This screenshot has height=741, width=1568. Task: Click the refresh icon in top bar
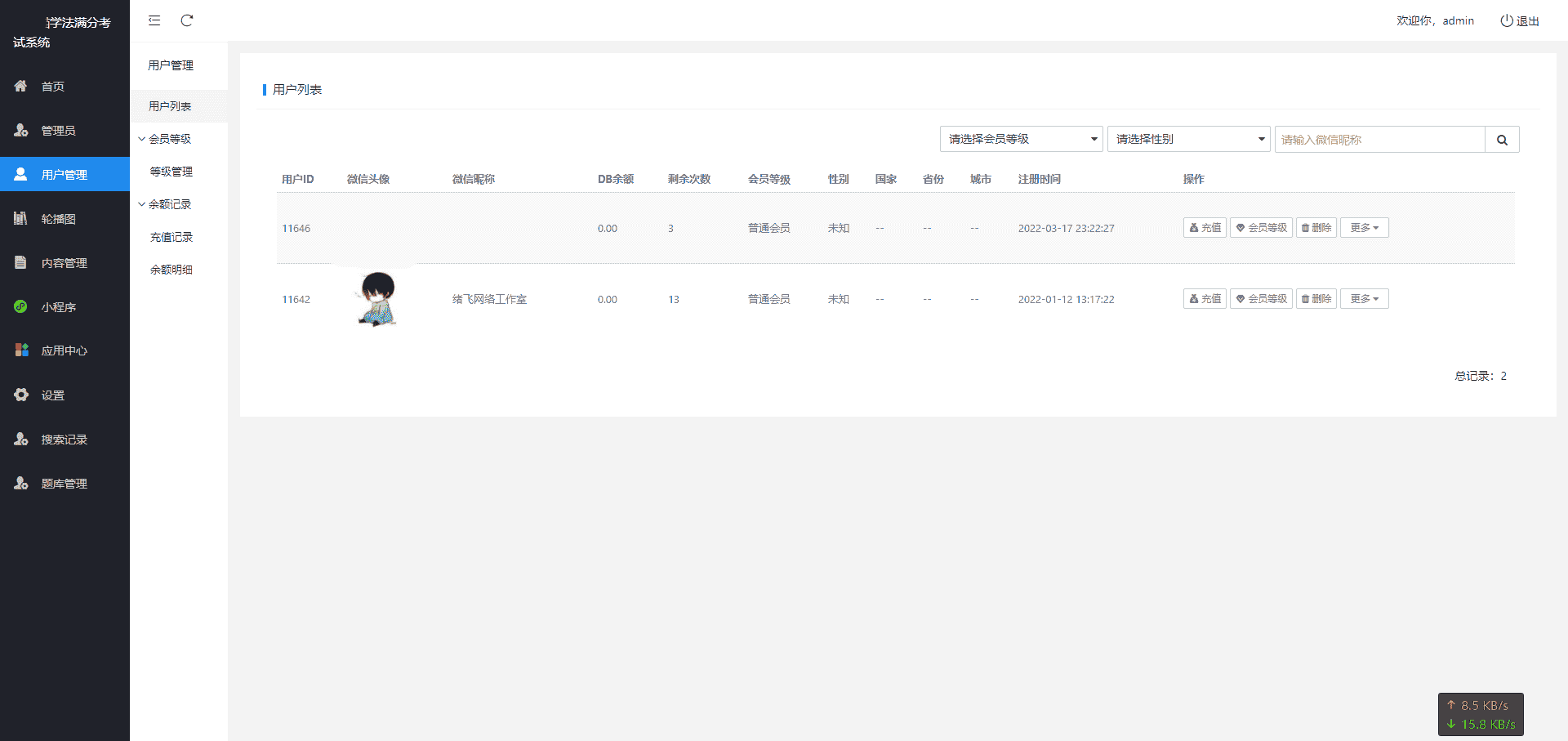tap(187, 20)
